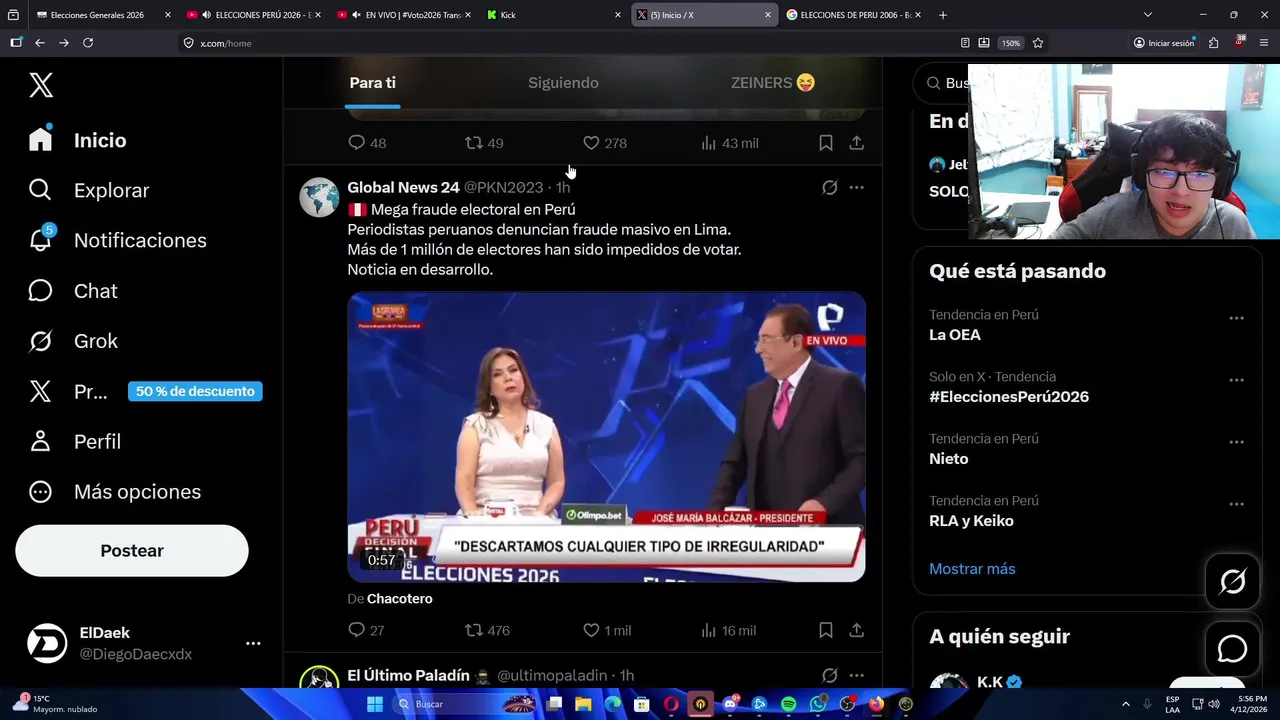Reload the page in browser toolbar
This screenshot has height=720, width=1280.
click(x=88, y=43)
